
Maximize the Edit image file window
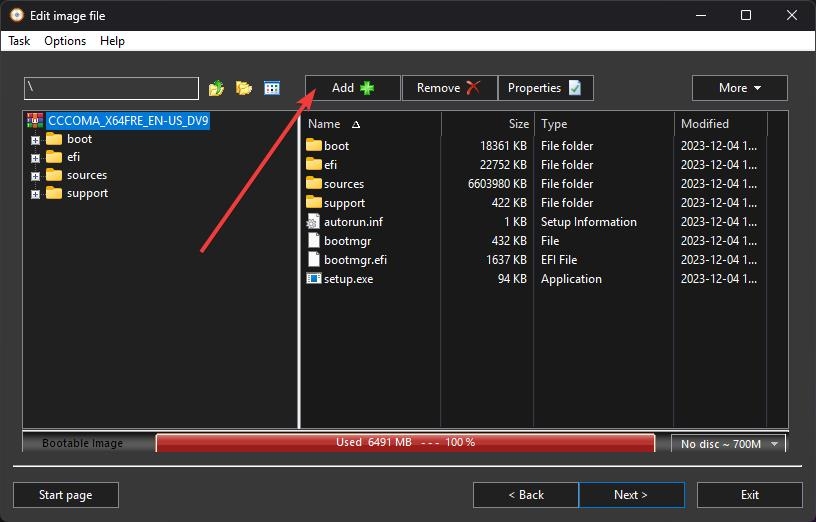(x=746, y=15)
